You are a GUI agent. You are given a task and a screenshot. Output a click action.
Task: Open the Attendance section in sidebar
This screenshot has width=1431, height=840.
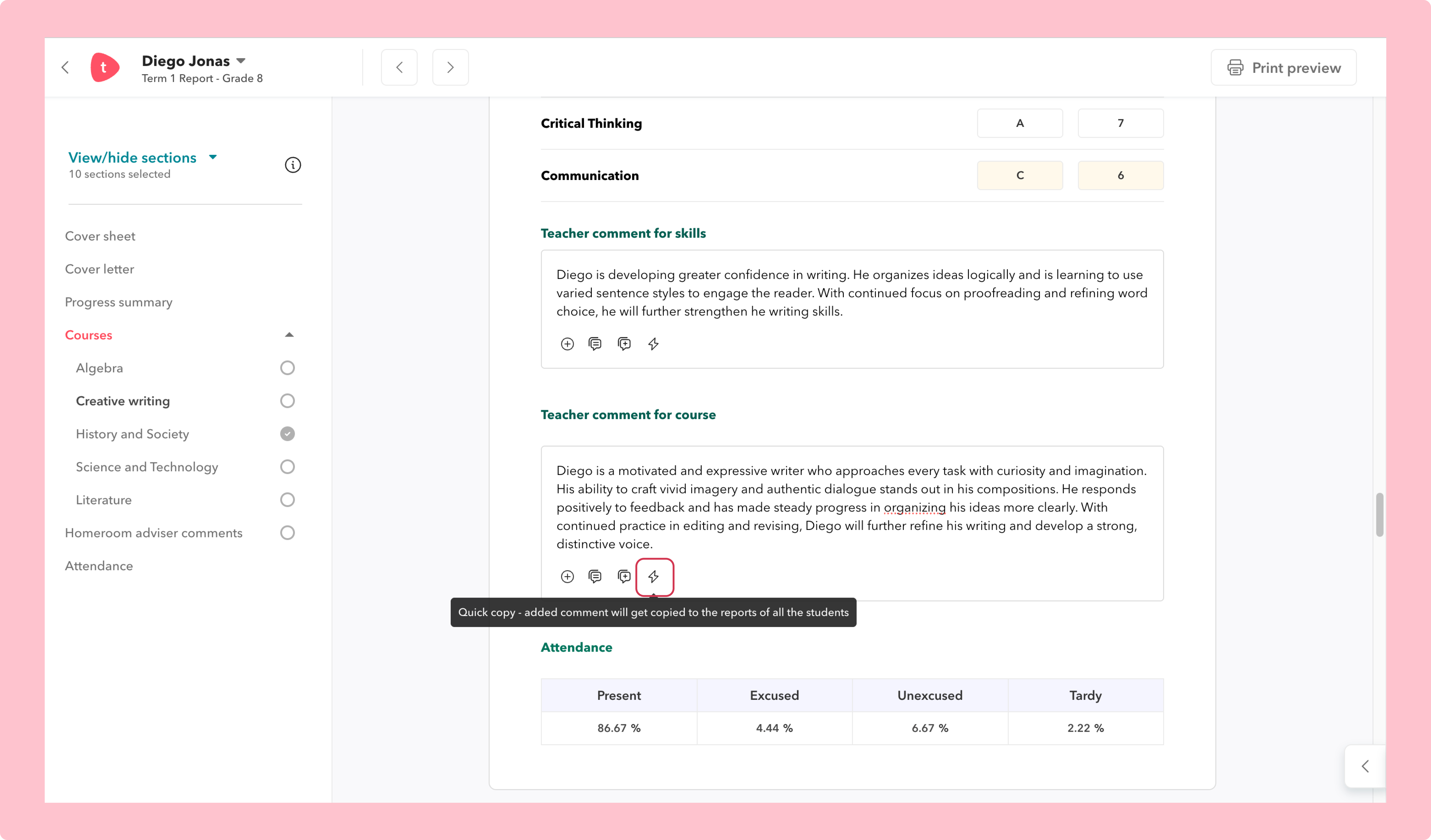point(99,566)
